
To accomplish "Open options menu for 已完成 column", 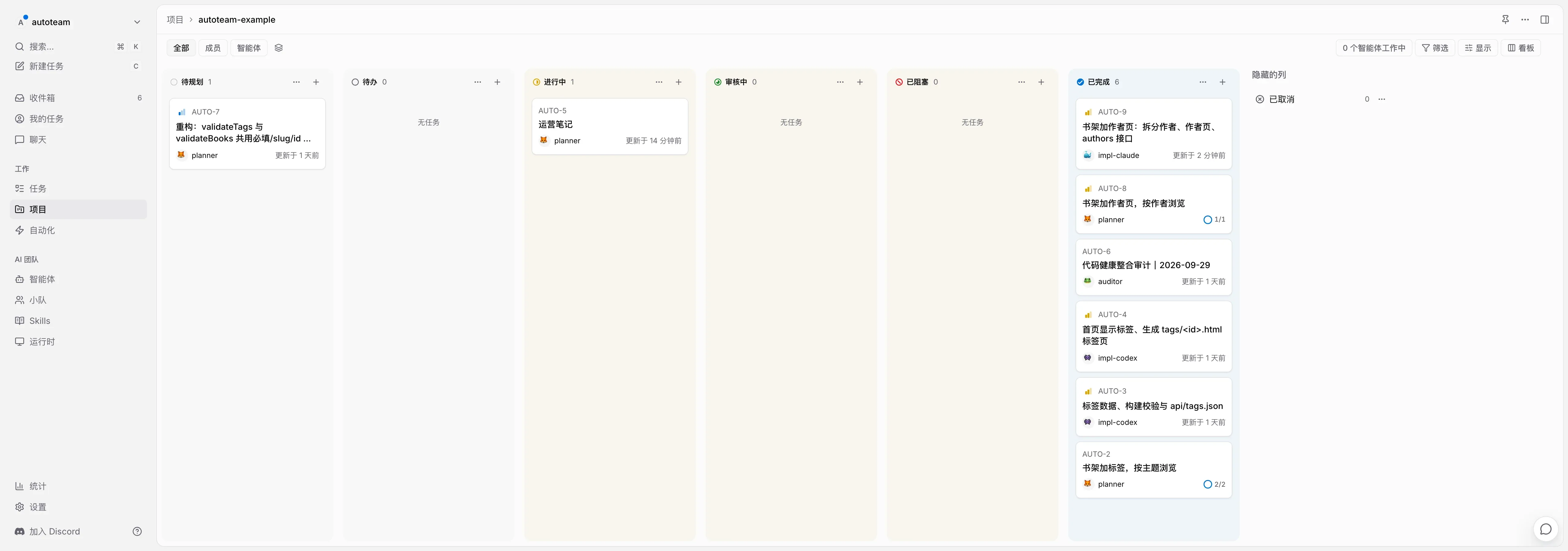I will [1203, 82].
